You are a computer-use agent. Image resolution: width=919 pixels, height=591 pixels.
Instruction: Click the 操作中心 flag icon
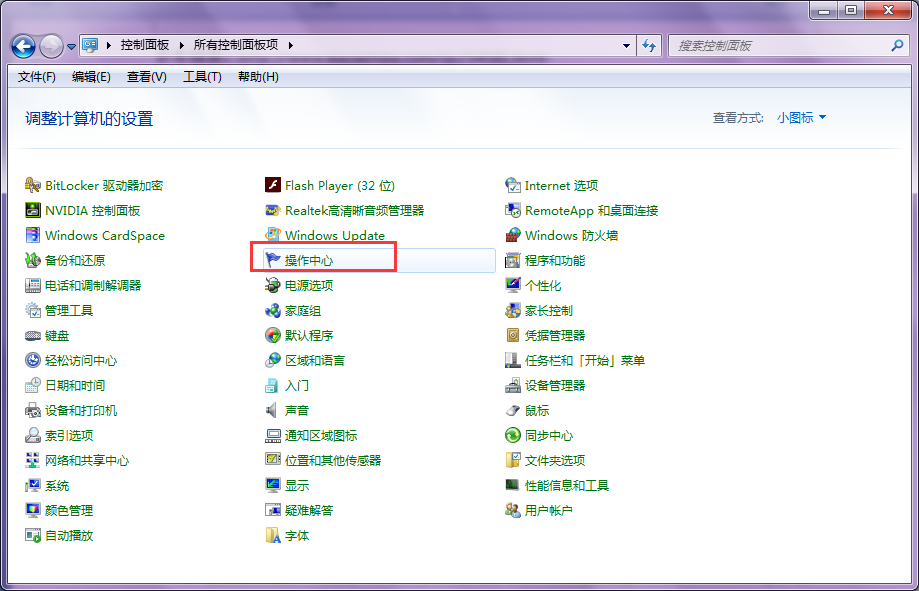tap(273, 260)
